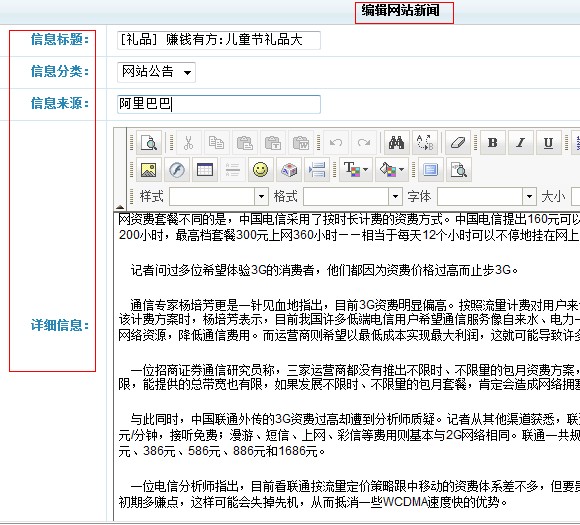580x525 pixels.
Task: Toggle Underline formatting
Action: (549, 142)
